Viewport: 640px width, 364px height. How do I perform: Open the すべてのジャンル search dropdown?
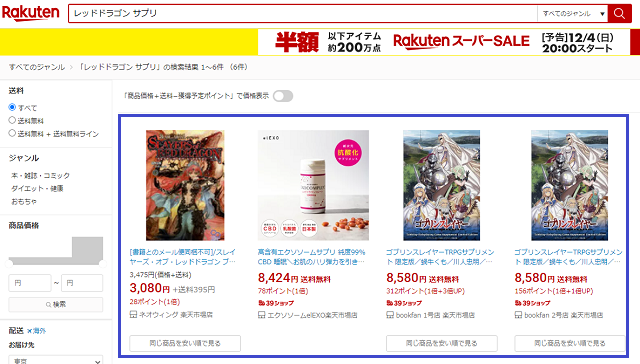click(x=573, y=13)
